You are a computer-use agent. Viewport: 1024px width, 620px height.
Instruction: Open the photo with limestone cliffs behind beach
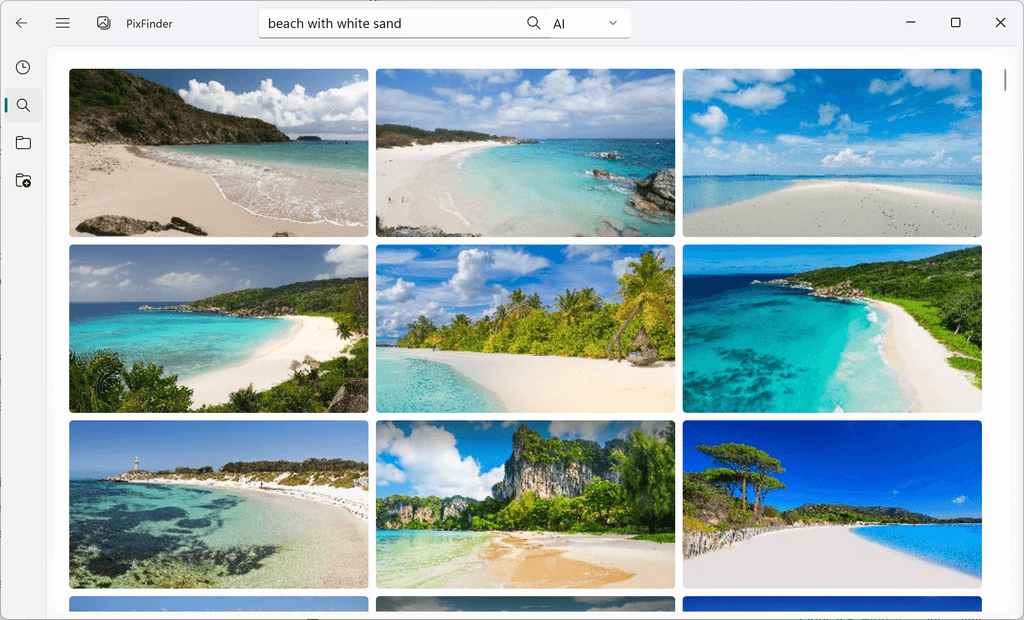coord(525,504)
